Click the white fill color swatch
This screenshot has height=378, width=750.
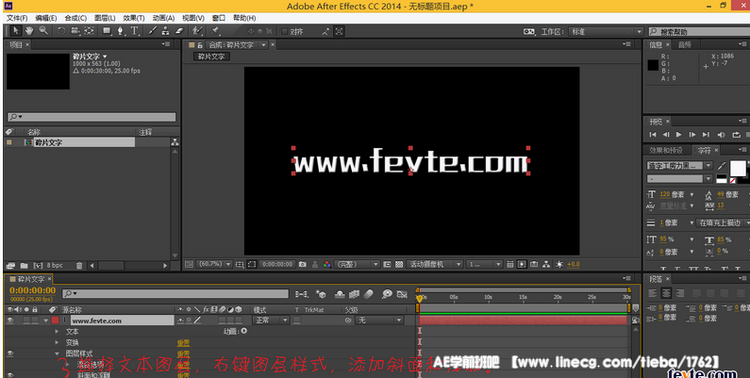(x=738, y=168)
